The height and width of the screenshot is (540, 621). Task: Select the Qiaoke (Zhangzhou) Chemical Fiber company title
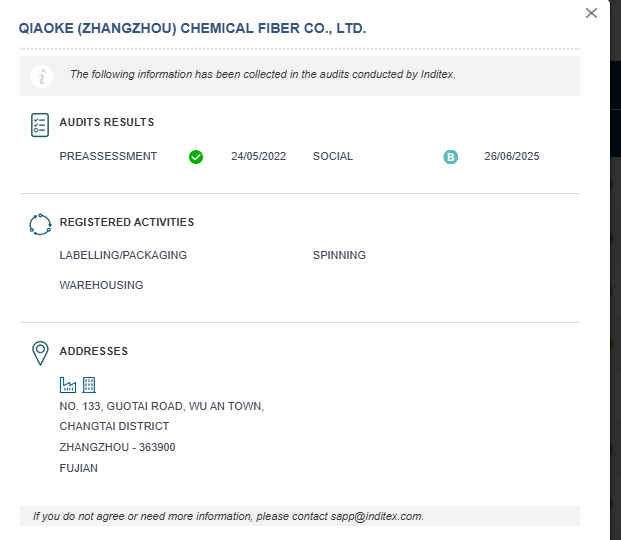click(x=192, y=29)
